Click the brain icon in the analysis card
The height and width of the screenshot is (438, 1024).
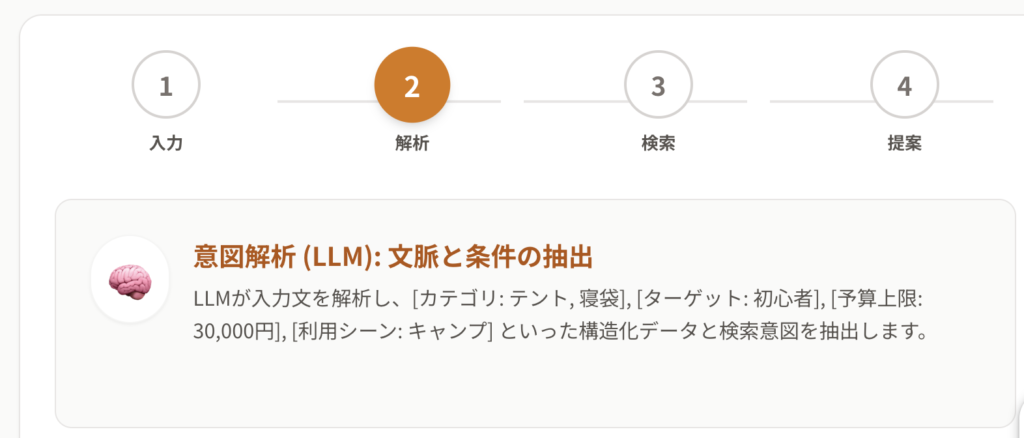129,280
